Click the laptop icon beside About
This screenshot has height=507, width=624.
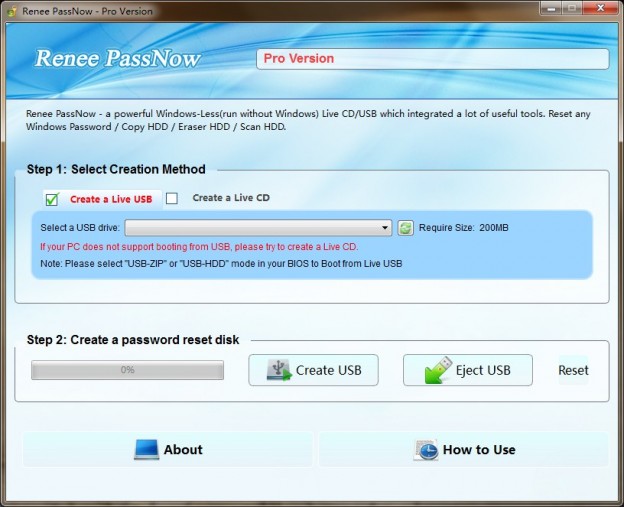pyautogui.click(x=146, y=450)
